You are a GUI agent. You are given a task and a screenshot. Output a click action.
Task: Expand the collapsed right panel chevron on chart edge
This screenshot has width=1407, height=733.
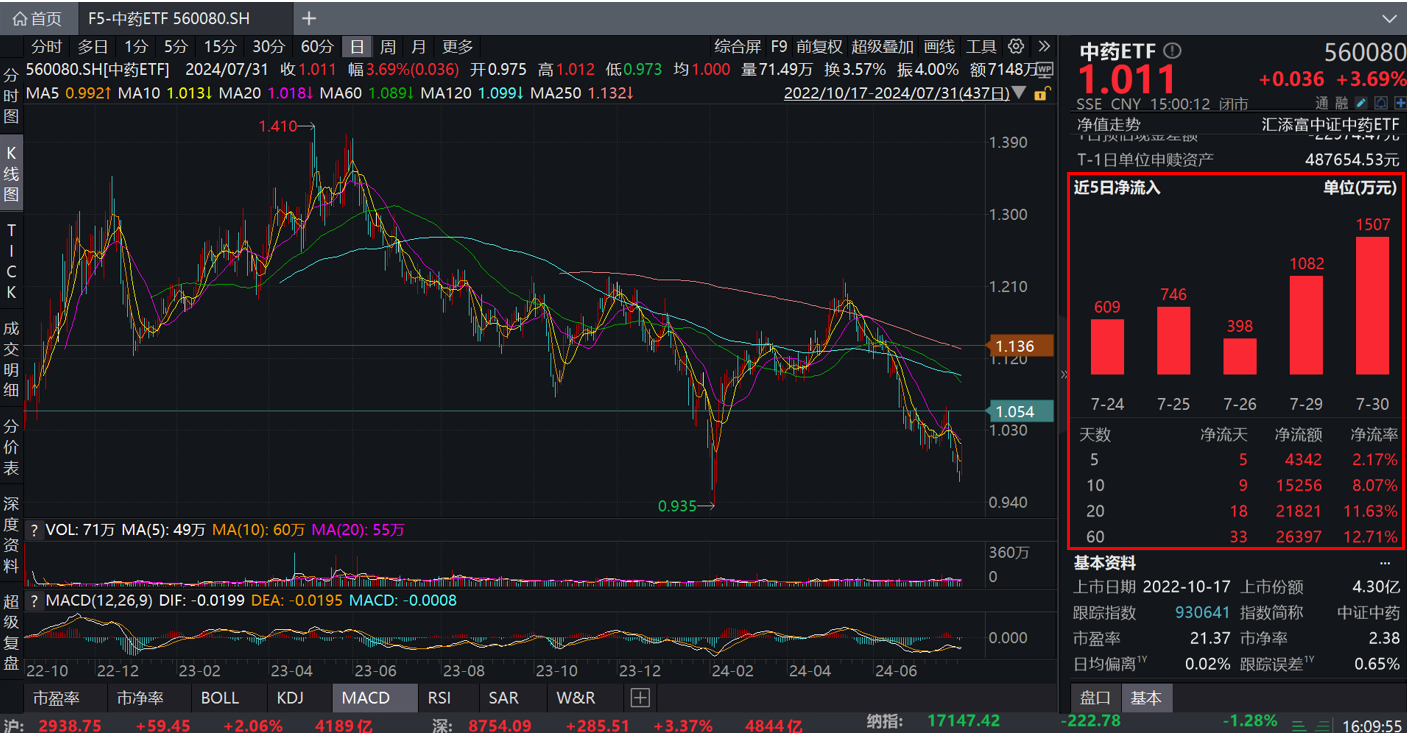(x=1063, y=374)
